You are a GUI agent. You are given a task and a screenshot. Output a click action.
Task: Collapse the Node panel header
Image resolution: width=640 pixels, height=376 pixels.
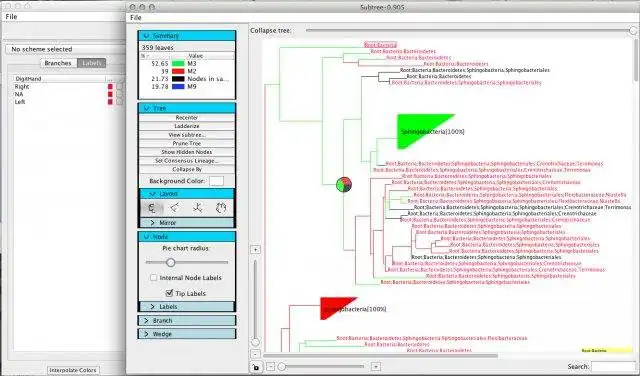click(x=187, y=237)
